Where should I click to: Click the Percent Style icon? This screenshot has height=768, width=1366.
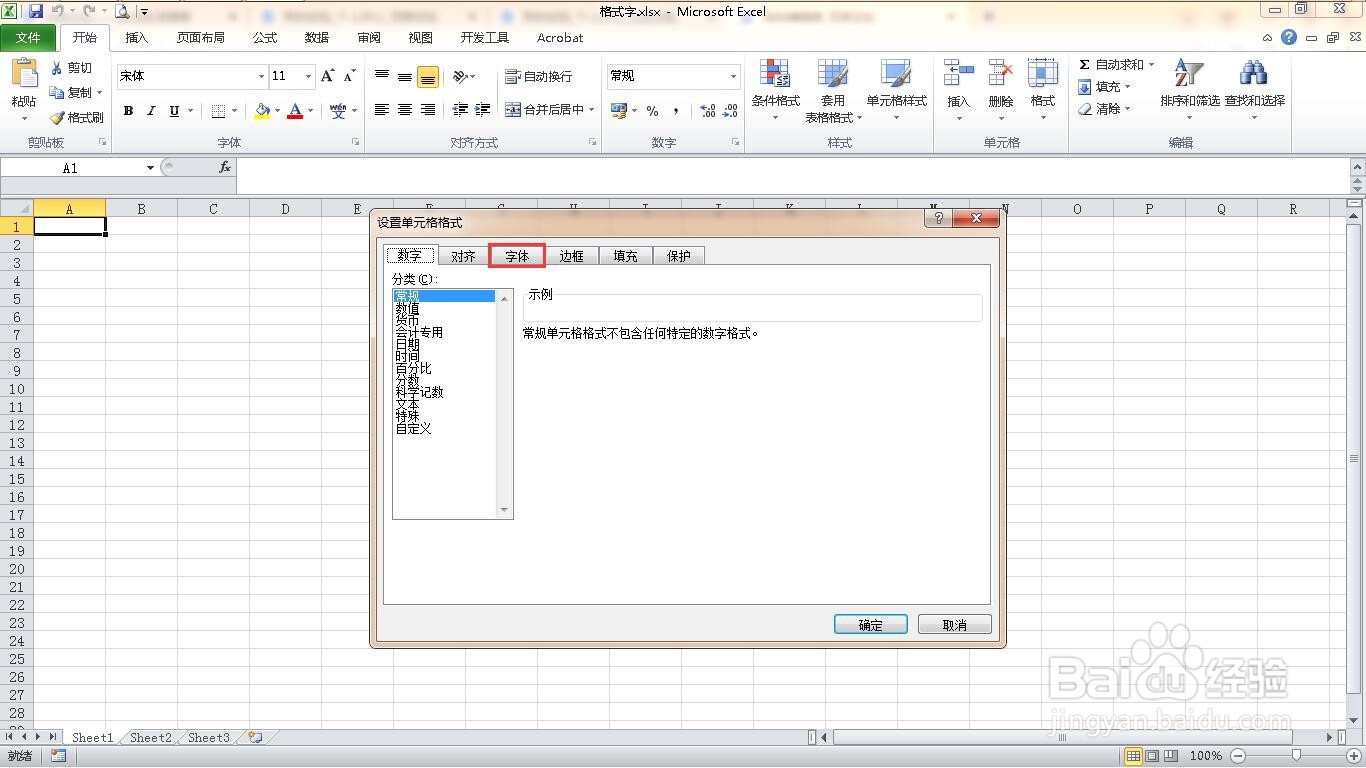(x=652, y=111)
